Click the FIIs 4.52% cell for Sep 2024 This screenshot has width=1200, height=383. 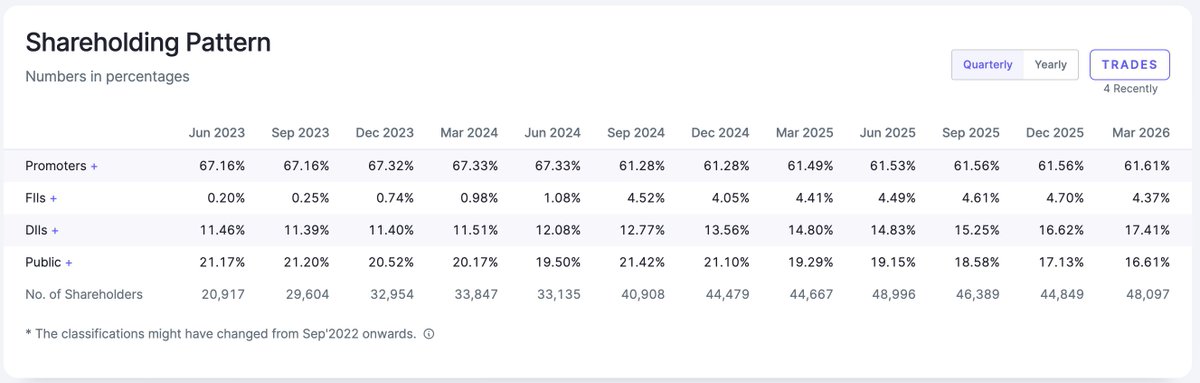(644, 198)
